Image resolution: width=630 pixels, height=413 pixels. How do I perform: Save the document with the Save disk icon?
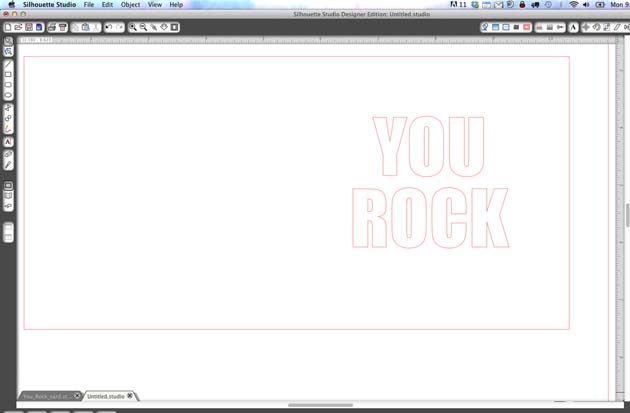click(x=29, y=27)
